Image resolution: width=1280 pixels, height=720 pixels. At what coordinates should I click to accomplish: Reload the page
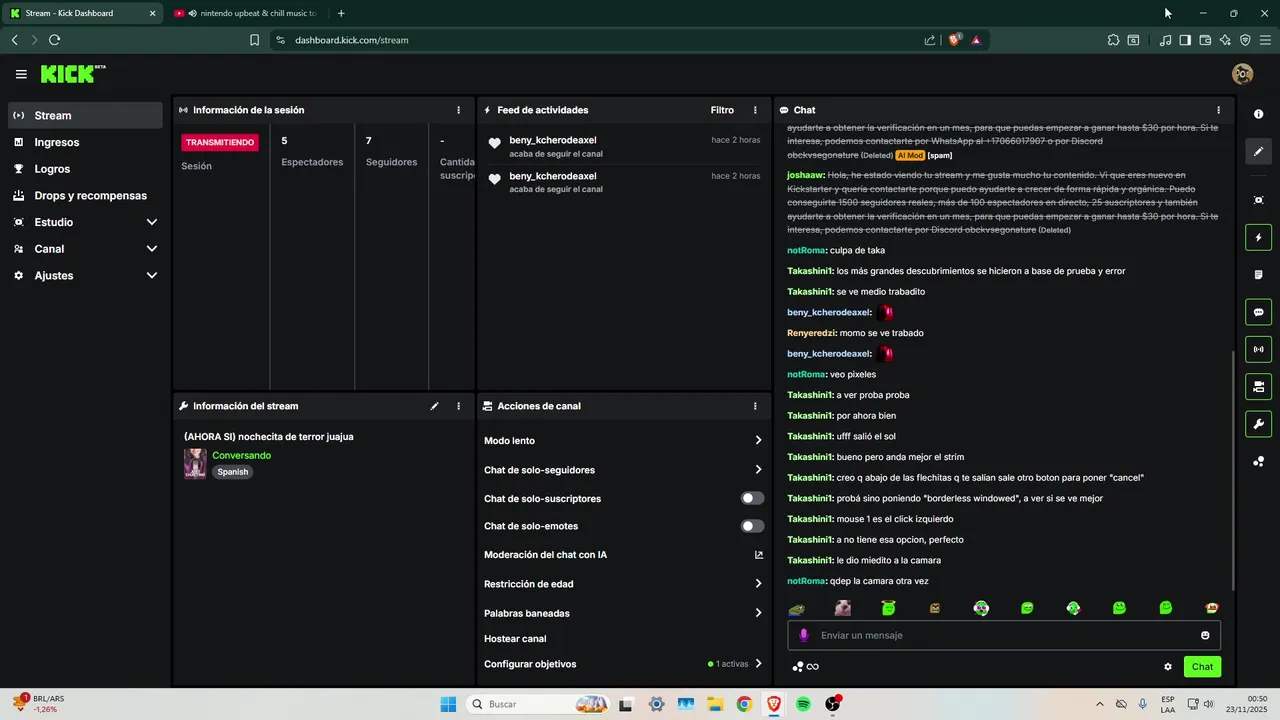[x=54, y=40]
